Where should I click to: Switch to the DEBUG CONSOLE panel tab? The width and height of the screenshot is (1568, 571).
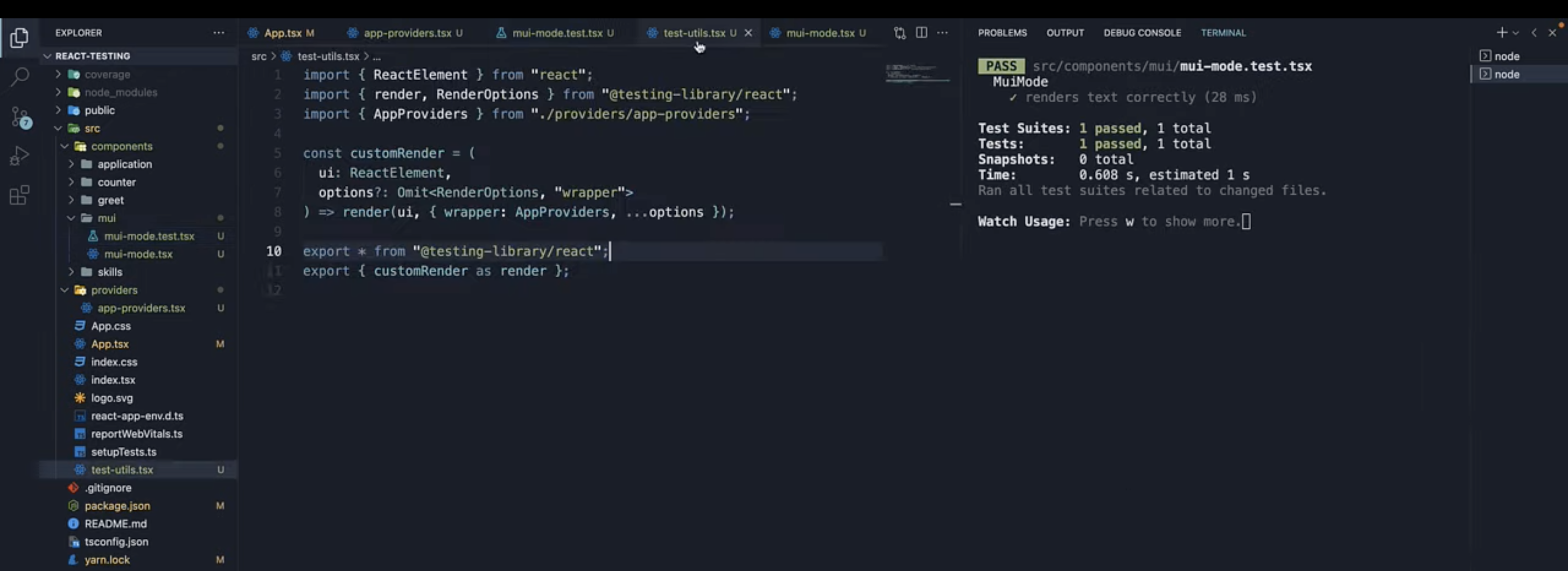click(1142, 33)
